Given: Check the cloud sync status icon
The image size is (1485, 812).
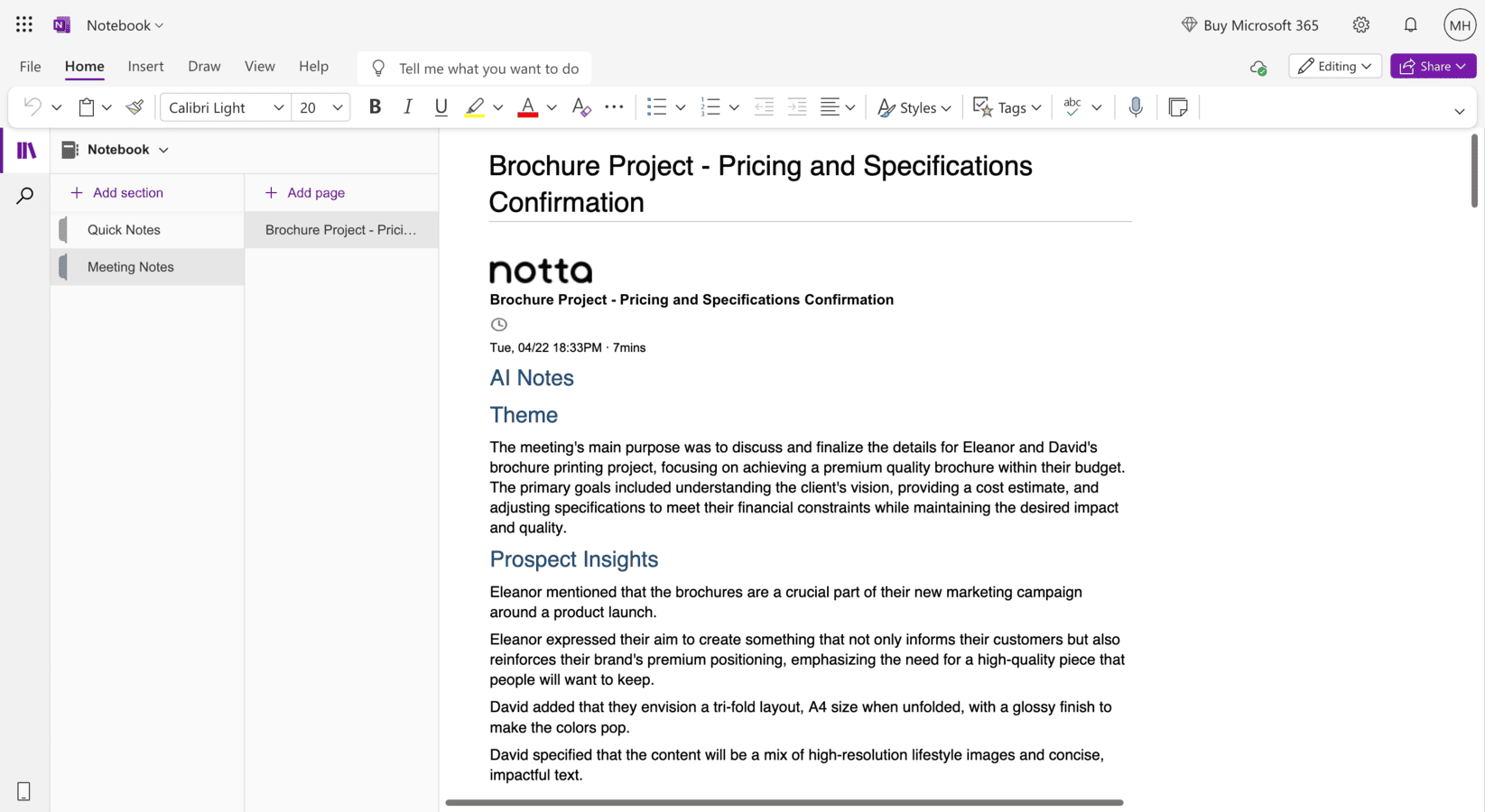Looking at the screenshot, I should pyautogui.click(x=1258, y=68).
